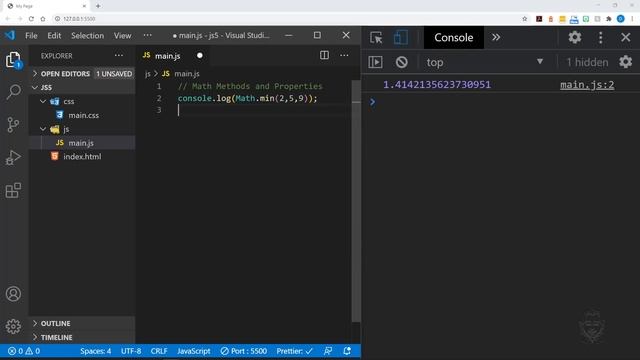Change indentation via Spaces: 4

click(96, 351)
